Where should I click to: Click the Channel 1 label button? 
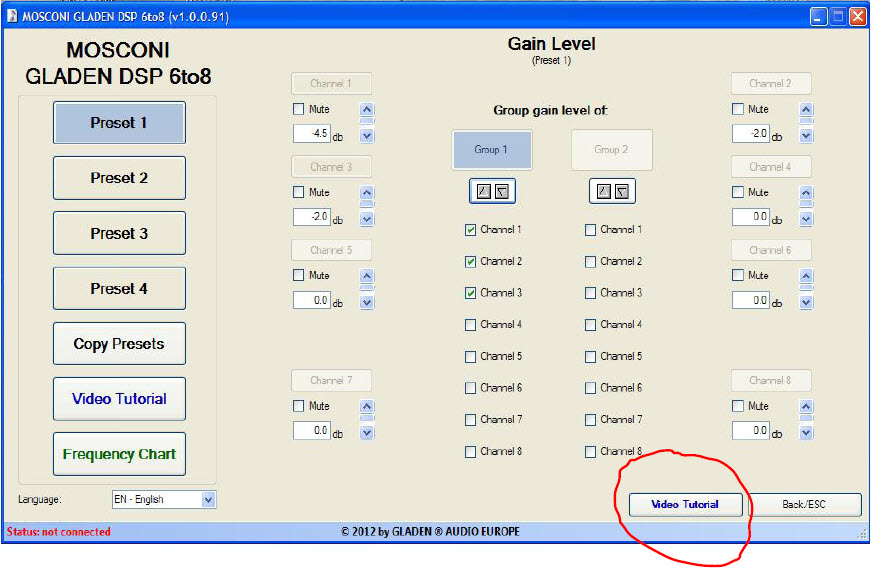coord(331,84)
